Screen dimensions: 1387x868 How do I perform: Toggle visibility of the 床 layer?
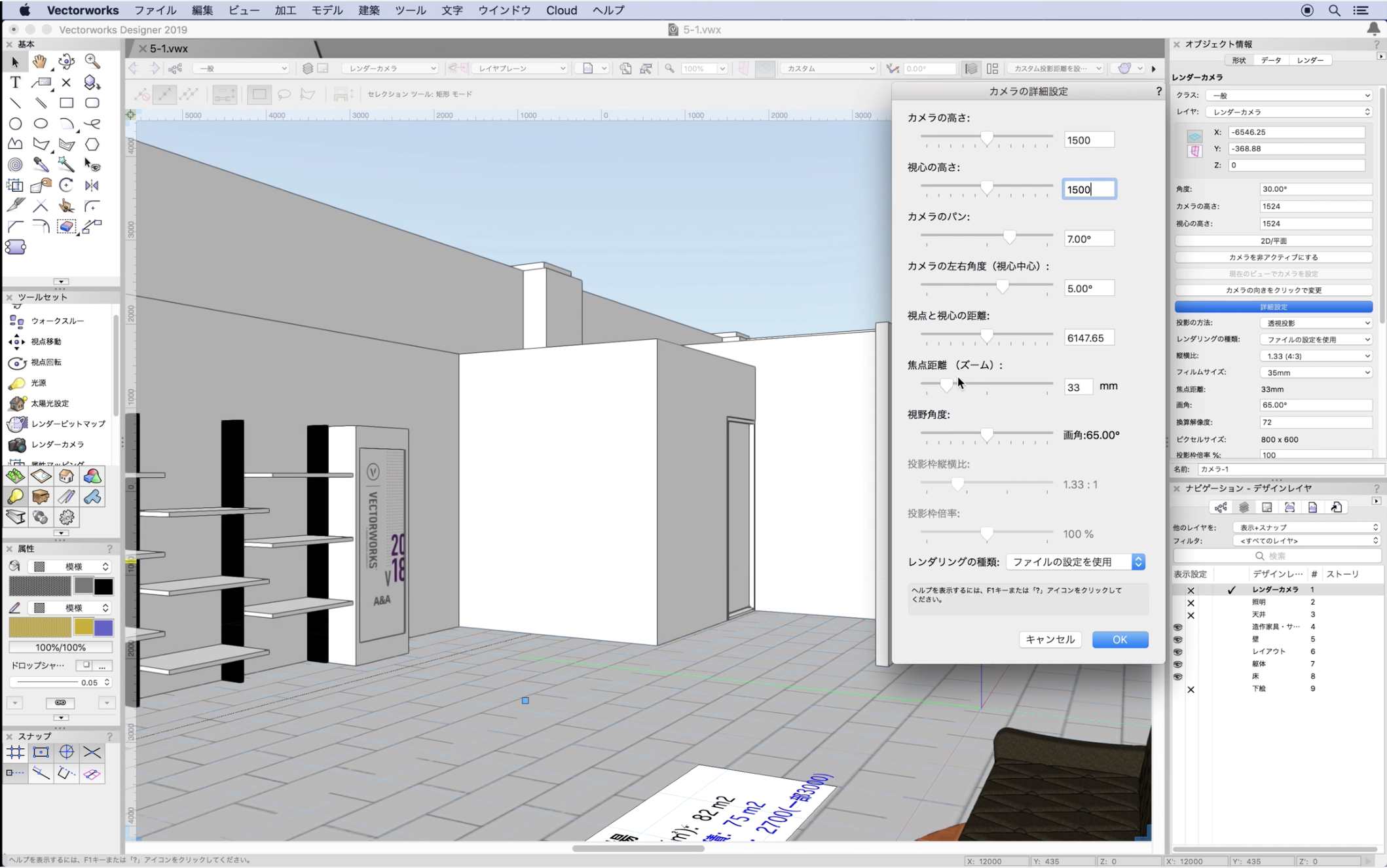pyautogui.click(x=1178, y=677)
